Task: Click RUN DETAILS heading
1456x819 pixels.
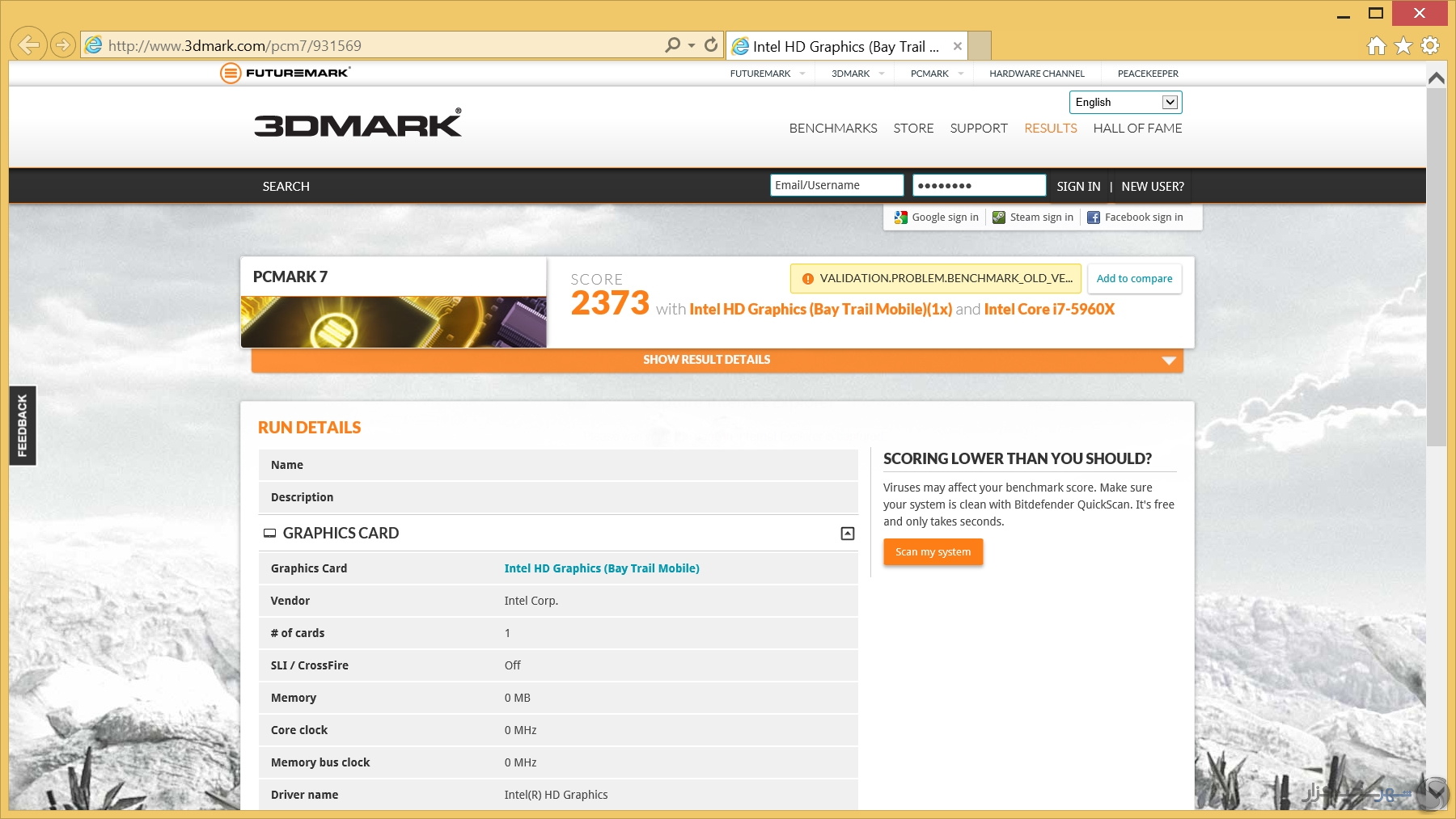Action: click(x=309, y=428)
